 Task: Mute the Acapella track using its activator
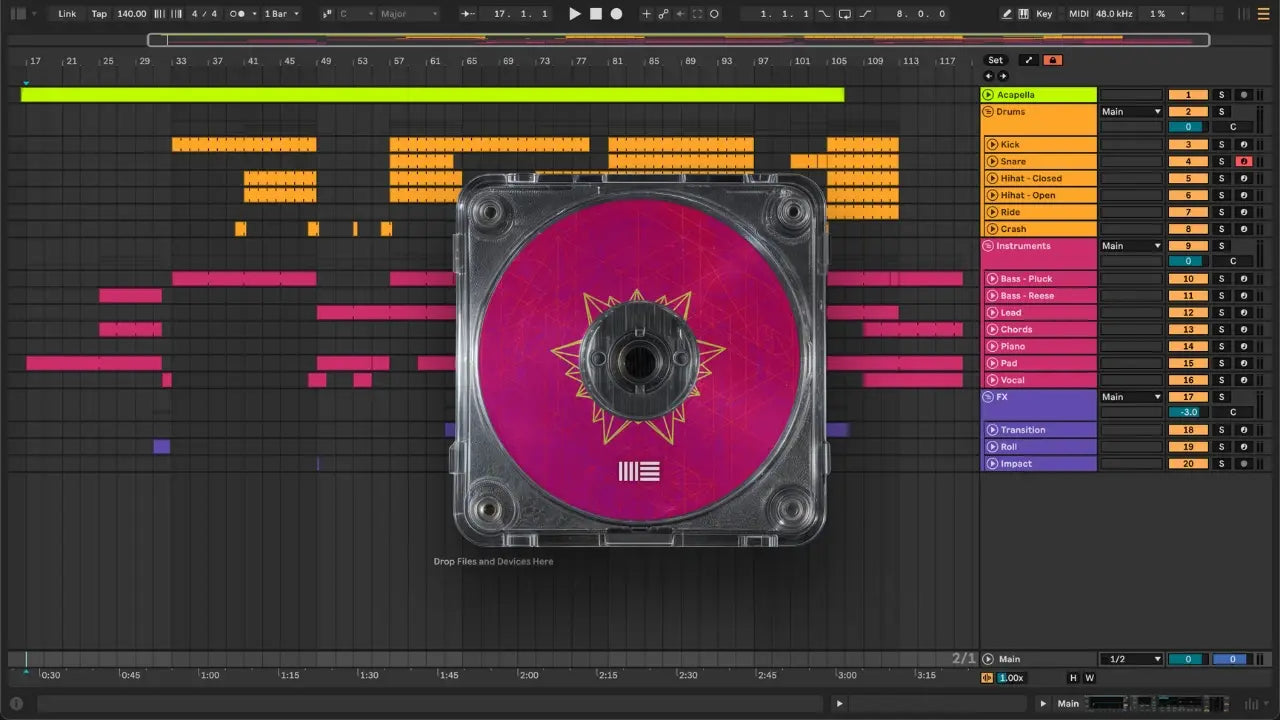click(1188, 95)
